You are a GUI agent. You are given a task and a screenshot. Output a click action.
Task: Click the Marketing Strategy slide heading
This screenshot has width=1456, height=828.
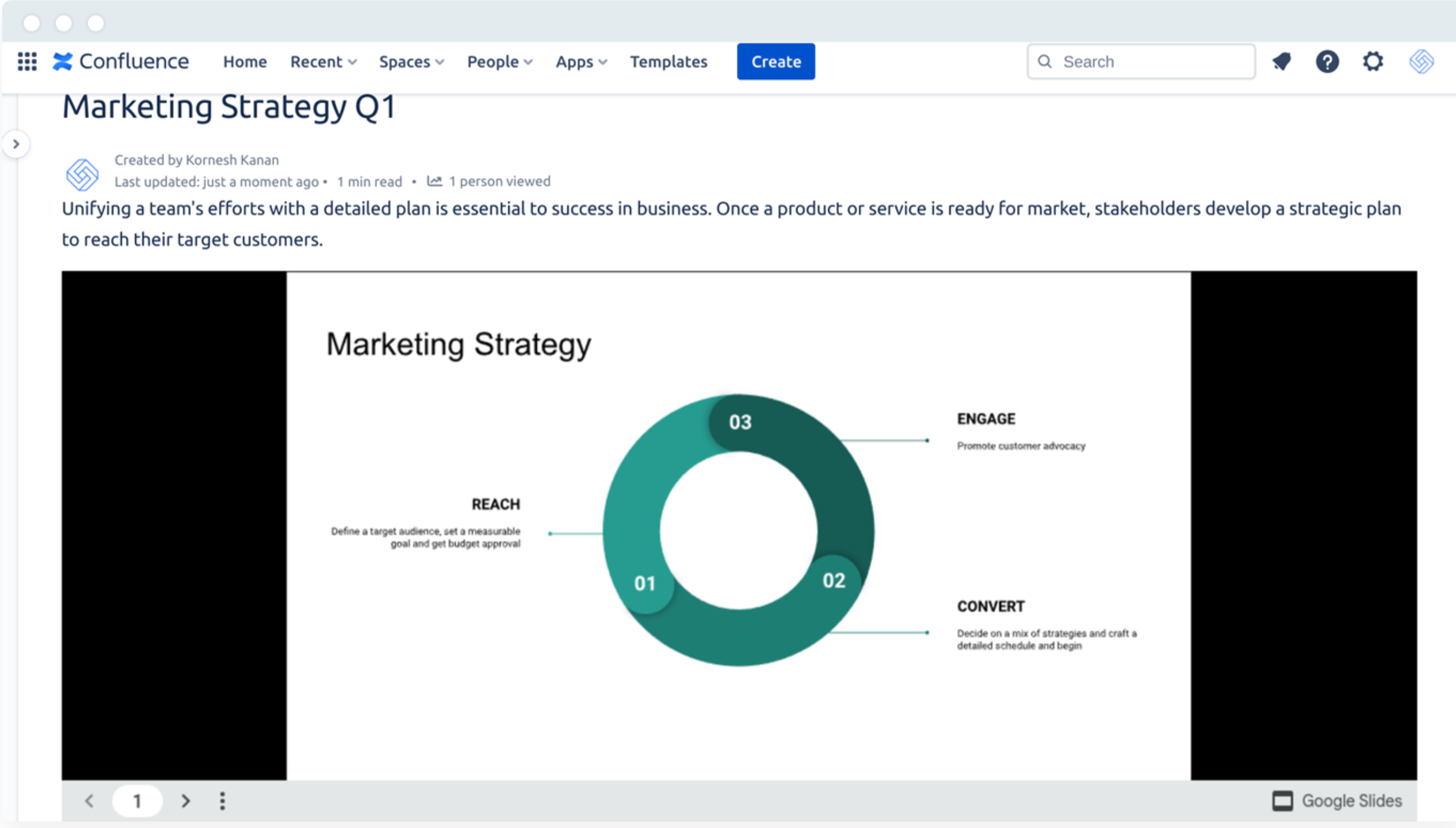pyautogui.click(x=458, y=345)
